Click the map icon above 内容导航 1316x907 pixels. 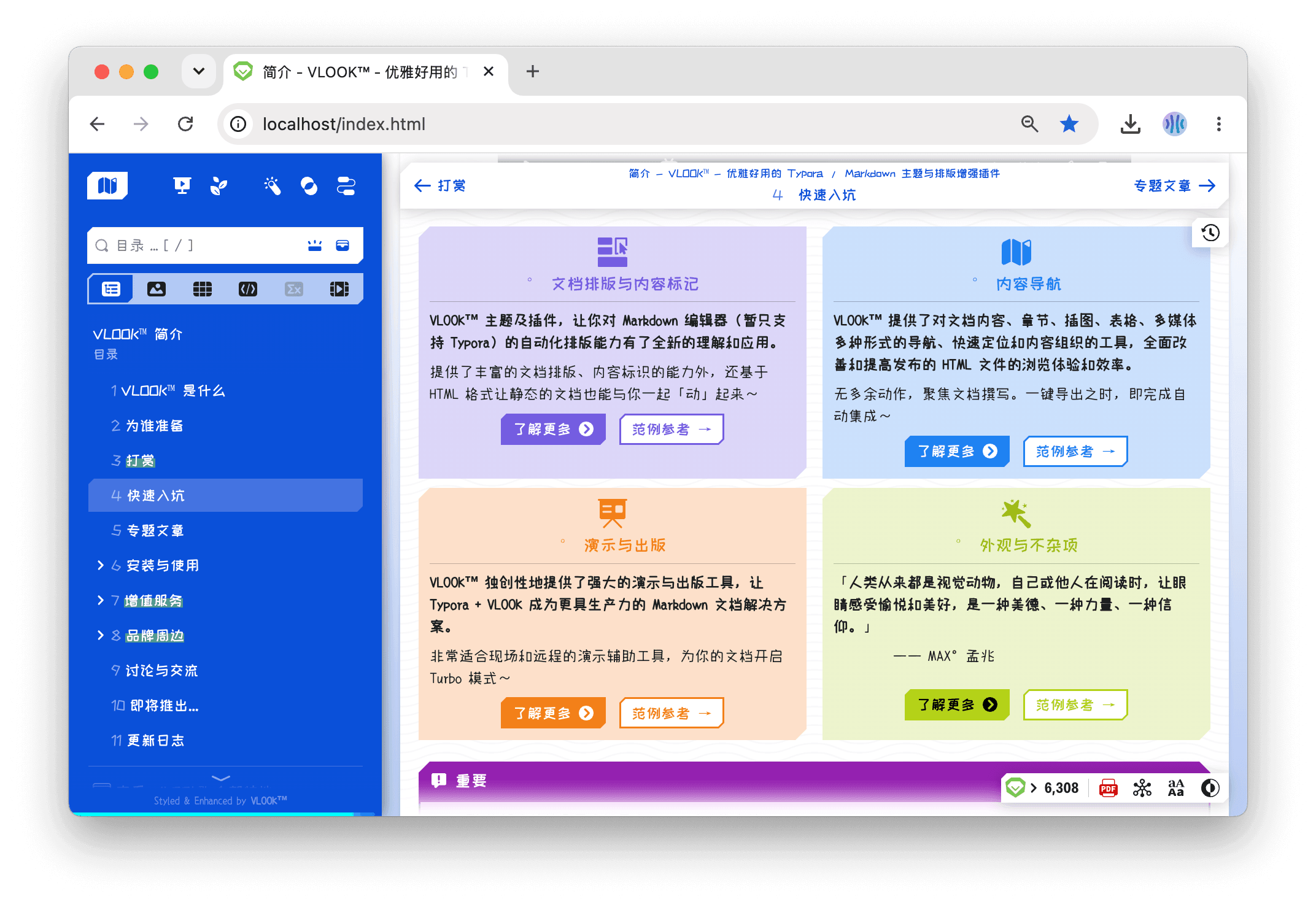1016,252
